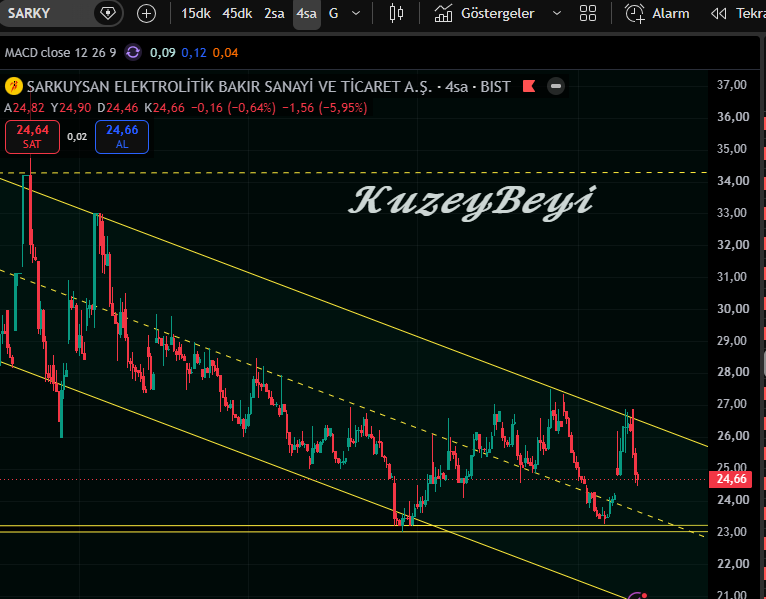The image size is (766, 599).
Task: Click the 34,00 price axis label
Action: click(733, 181)
